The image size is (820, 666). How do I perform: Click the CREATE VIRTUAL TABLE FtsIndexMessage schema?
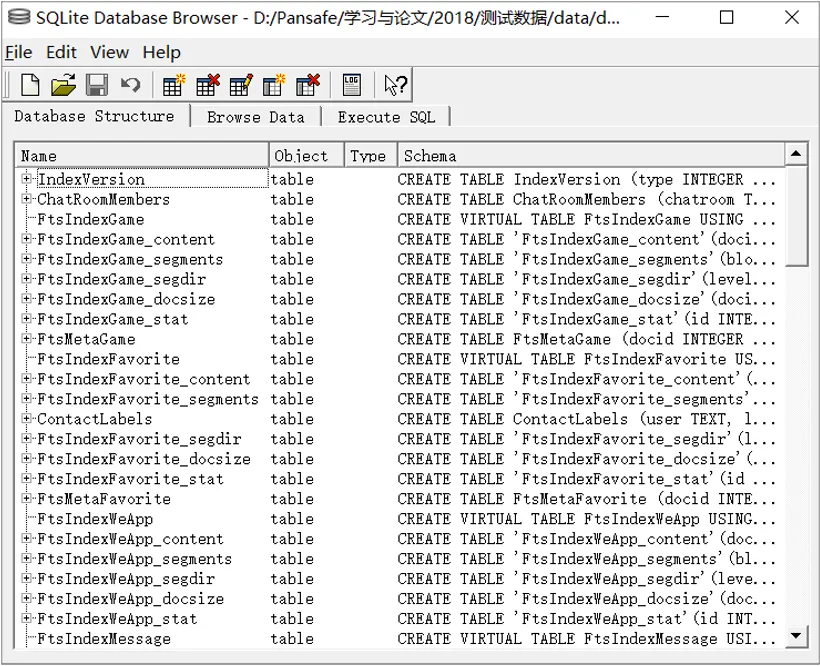(x=586, y=638)
